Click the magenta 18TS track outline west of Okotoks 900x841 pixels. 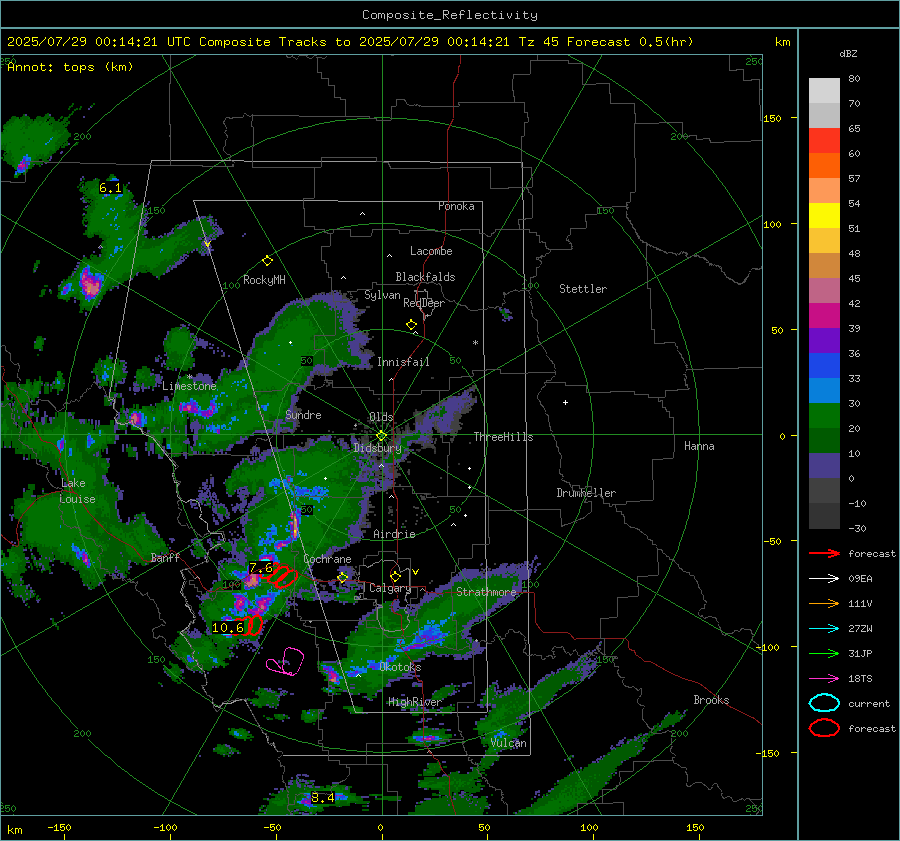coord(285,661)
